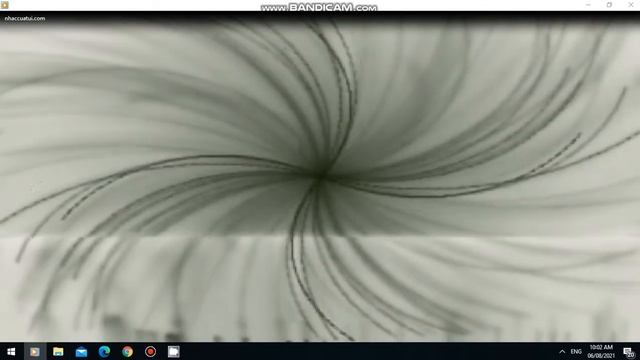Select the media player taskbar icon

(35, 351)
